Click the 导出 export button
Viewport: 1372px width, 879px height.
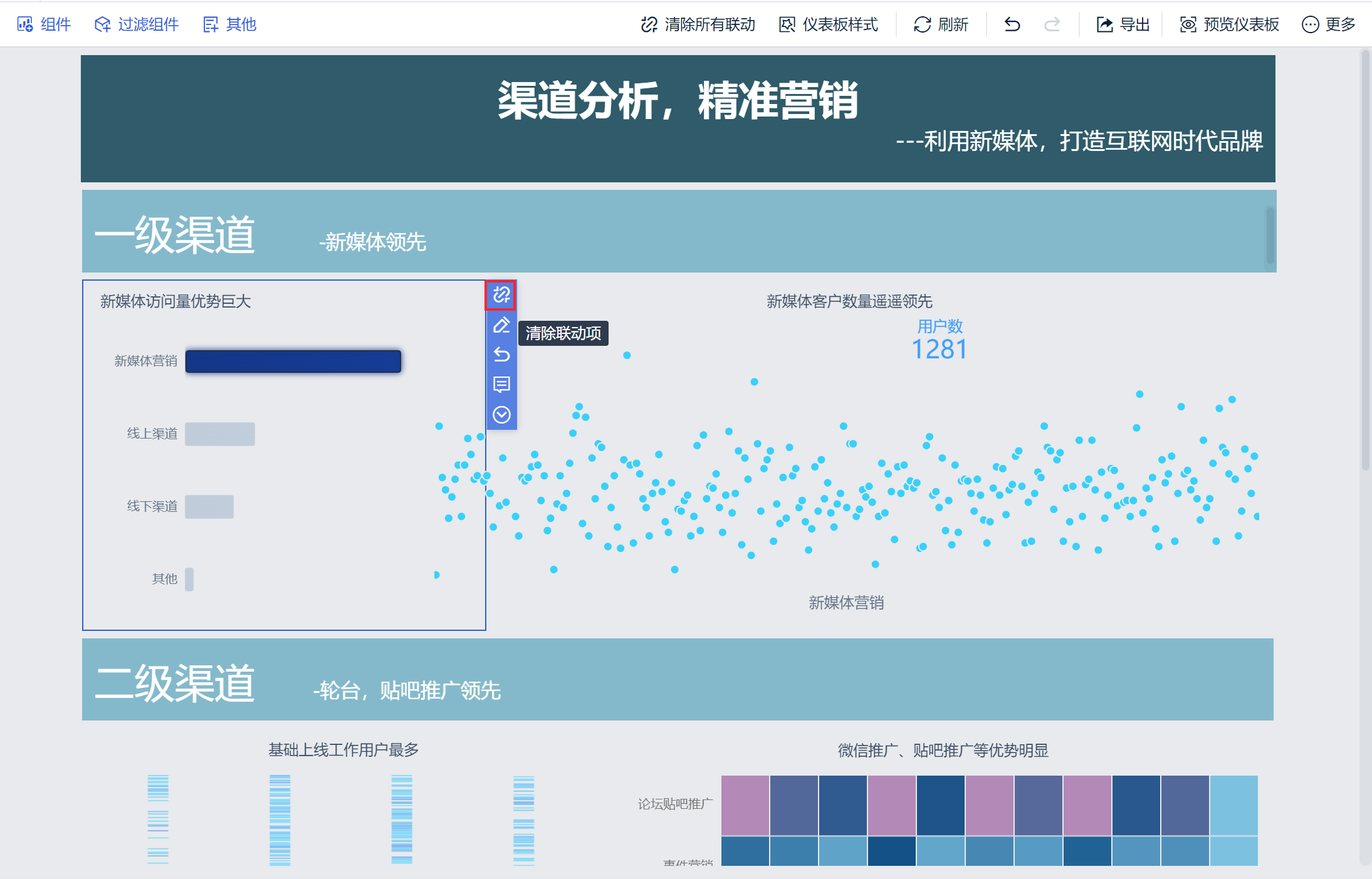pos(1123,24)
